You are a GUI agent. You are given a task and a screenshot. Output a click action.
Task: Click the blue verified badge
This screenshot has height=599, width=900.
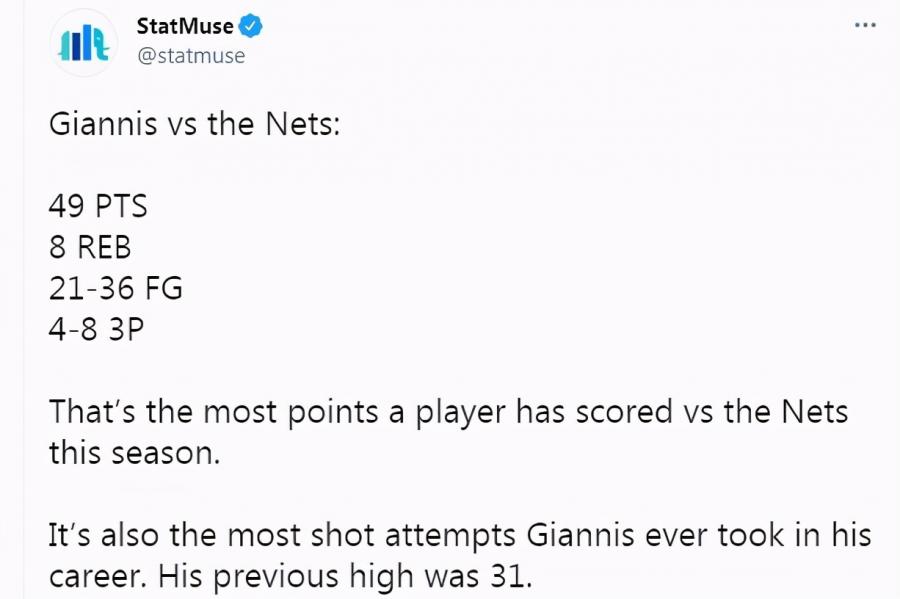(250, 26)
